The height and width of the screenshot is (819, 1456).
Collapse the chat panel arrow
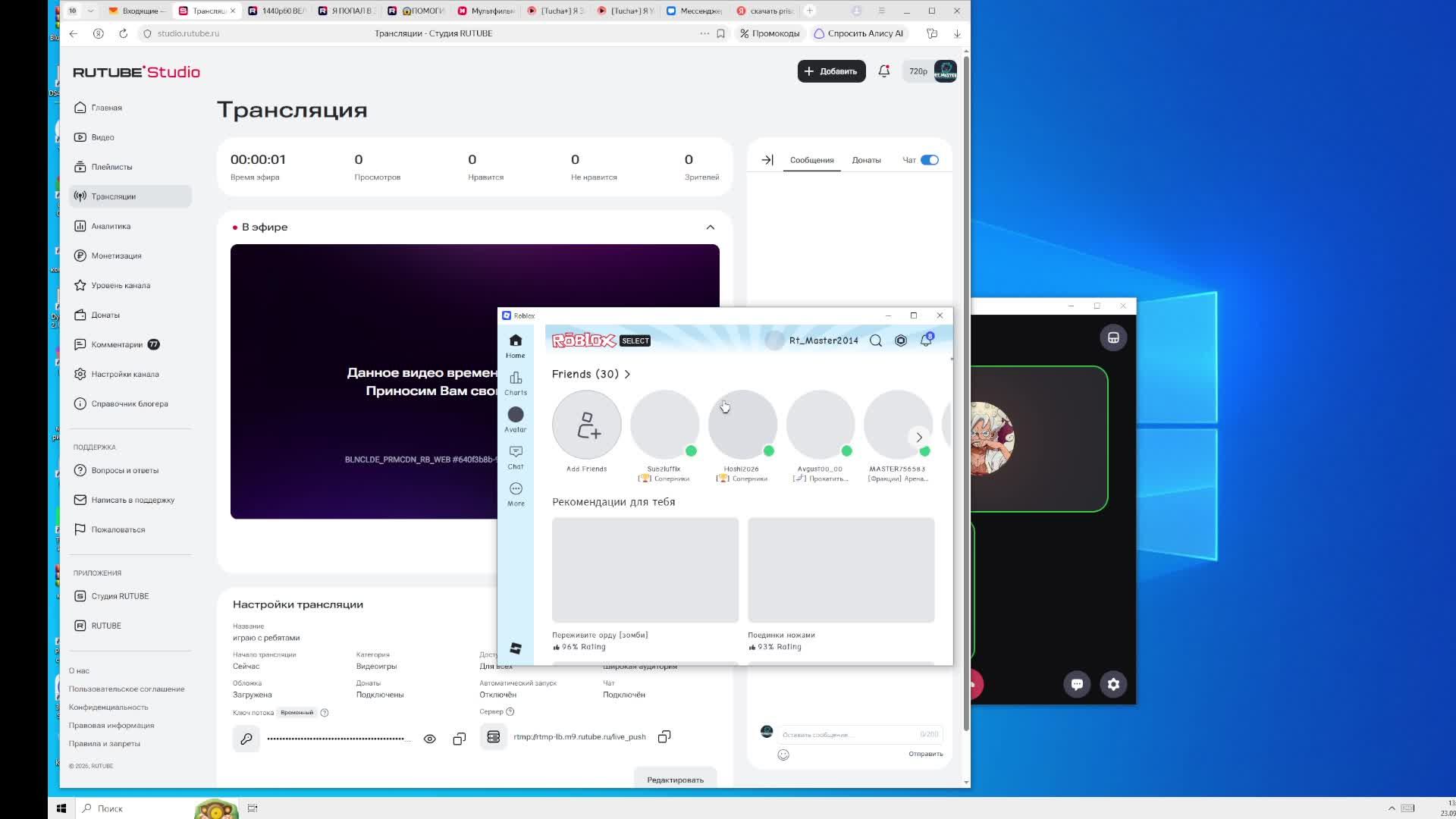(767, 160)
